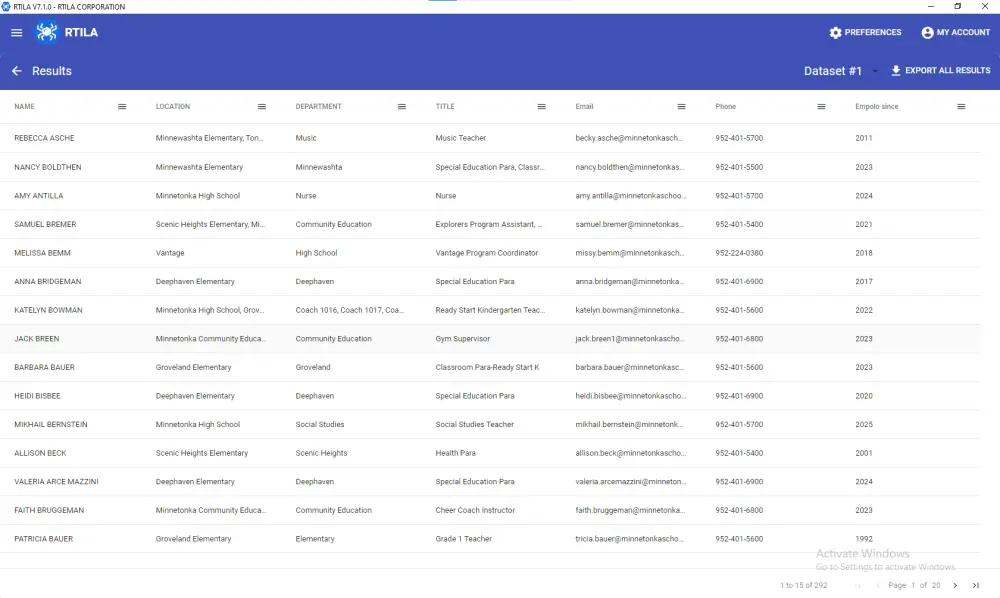1000x598 pixels.
Task: Open NAME column menu icon
Action: click(122, 106)
